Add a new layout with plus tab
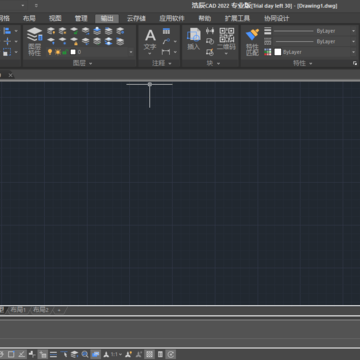360x360 pixels. (59, 310)
